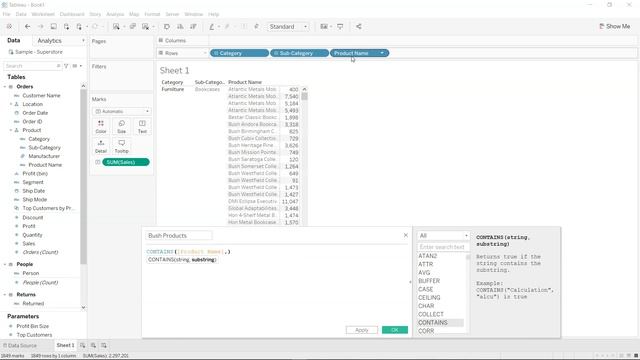Switch to the Data Source tab

click(x=20, y=345)
